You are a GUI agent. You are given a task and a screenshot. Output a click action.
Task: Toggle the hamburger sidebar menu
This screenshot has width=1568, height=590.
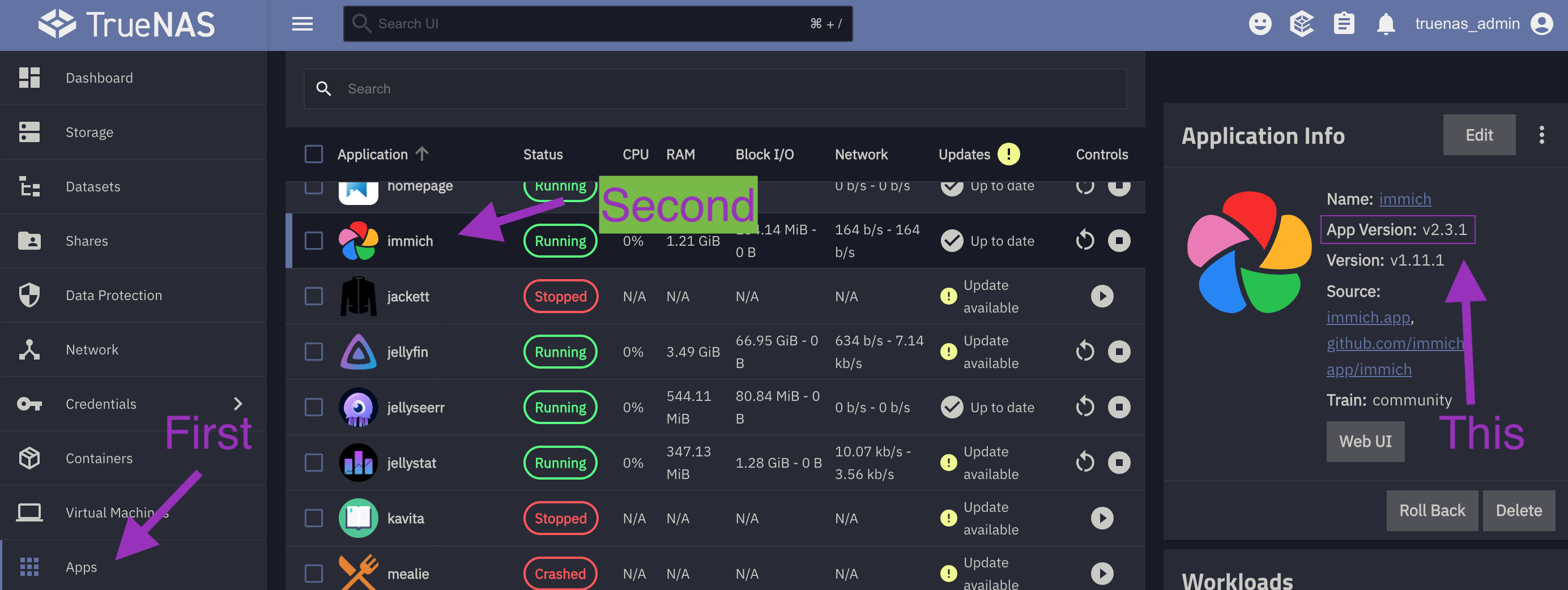pos(302,24)
